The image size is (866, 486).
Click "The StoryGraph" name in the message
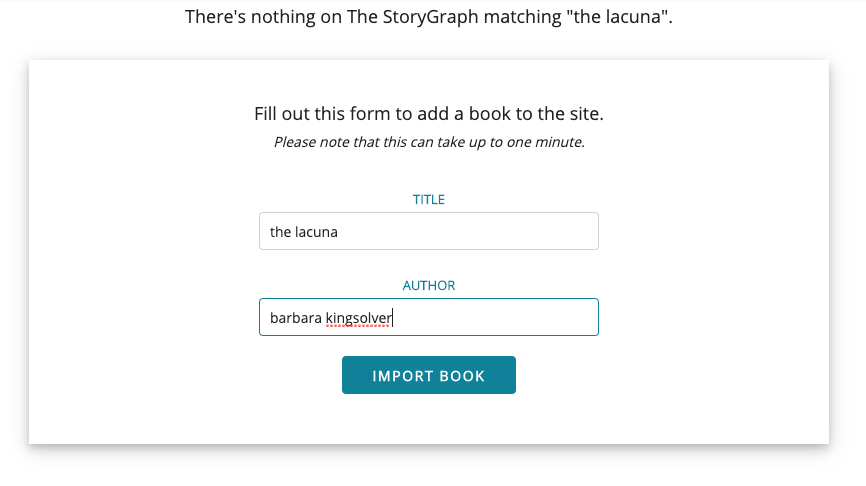point(413,17)
